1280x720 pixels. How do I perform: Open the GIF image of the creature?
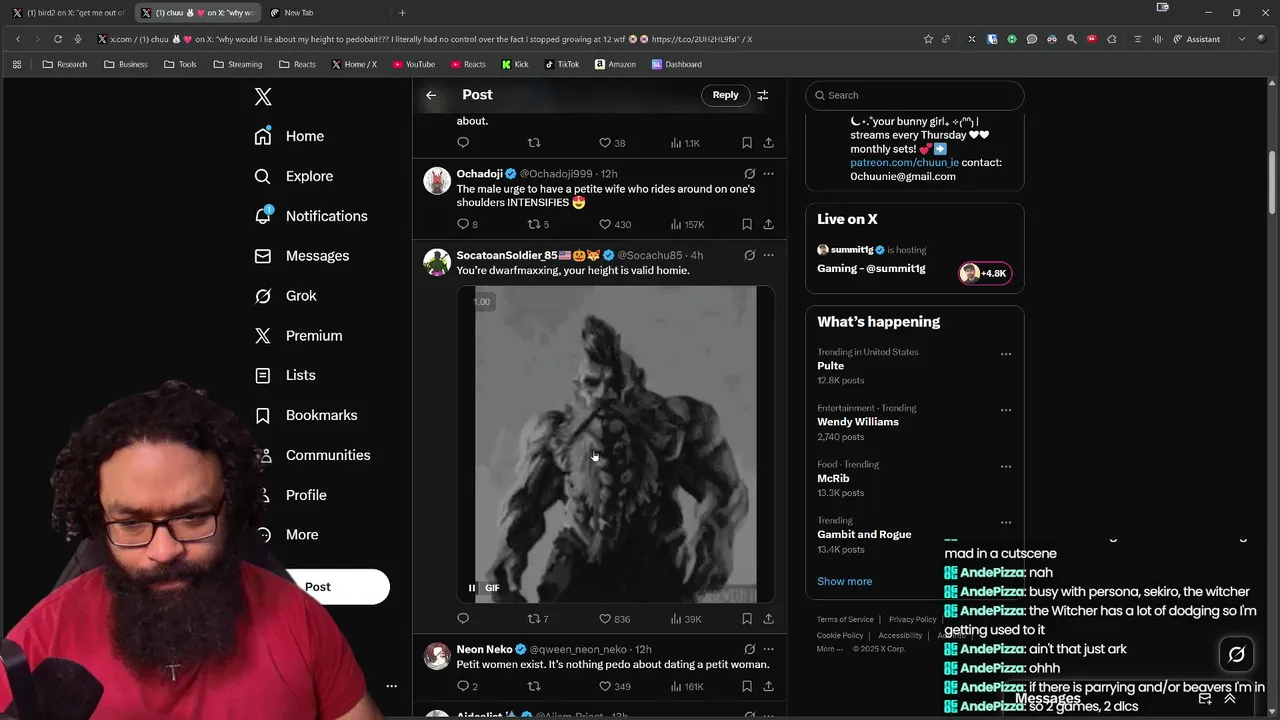coord(616,444)
